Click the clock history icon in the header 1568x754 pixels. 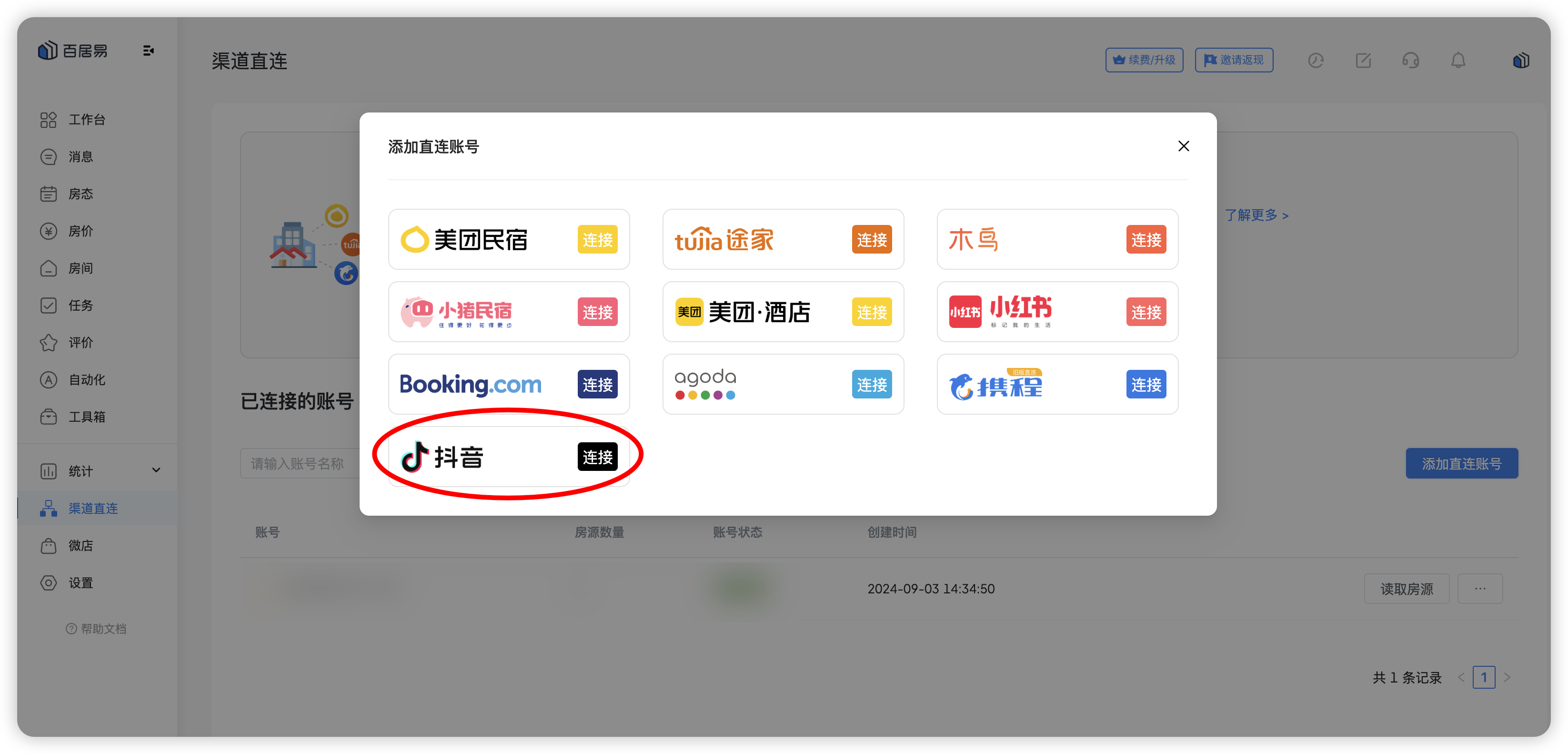pos(1316,61)
